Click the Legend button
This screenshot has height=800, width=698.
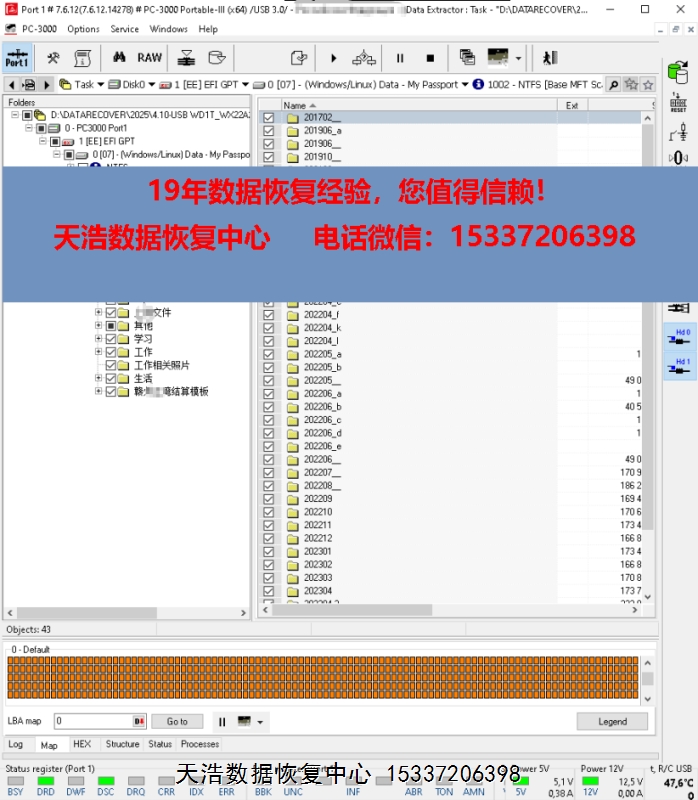click(x=612, y=721)
